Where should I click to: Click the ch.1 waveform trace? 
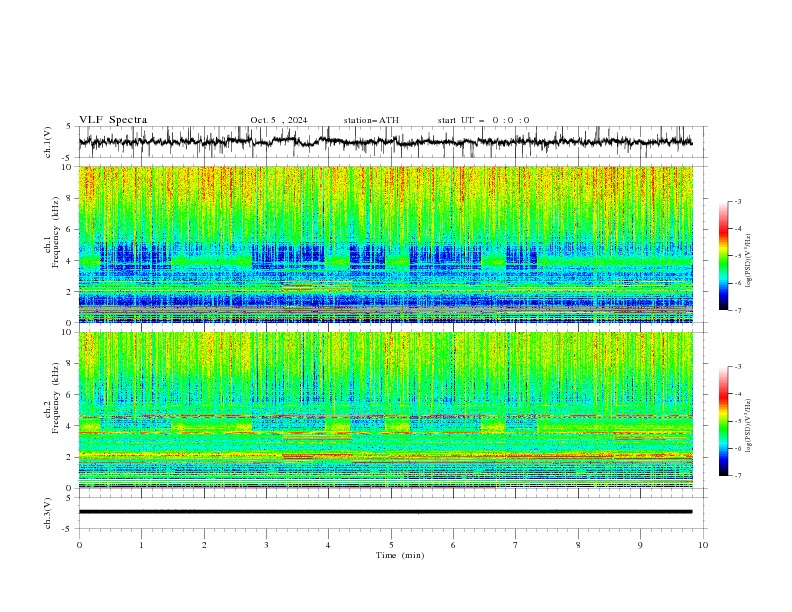click(x=385, y=142)
